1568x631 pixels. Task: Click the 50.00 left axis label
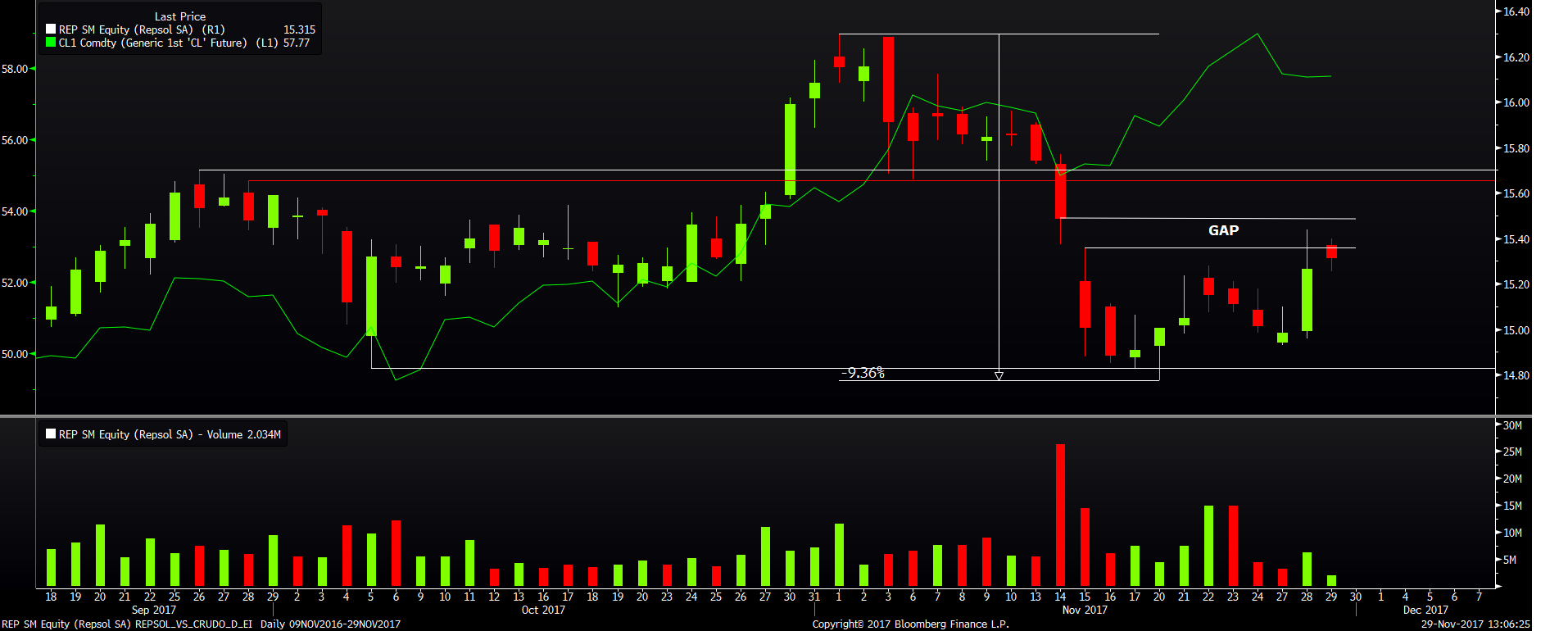point(15,354)
